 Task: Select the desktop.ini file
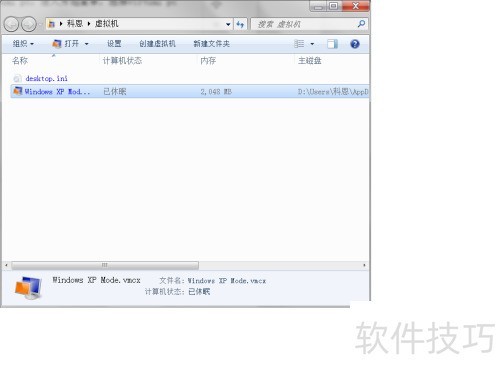point(46,78)
